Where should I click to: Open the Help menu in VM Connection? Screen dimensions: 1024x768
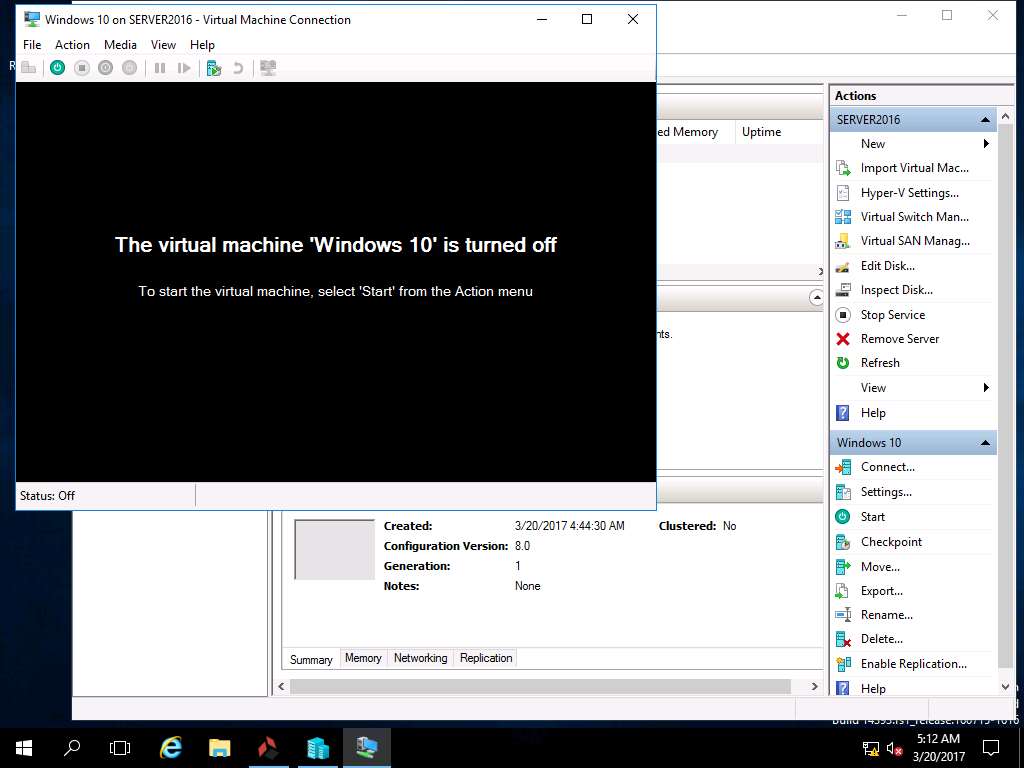(202, 44)
